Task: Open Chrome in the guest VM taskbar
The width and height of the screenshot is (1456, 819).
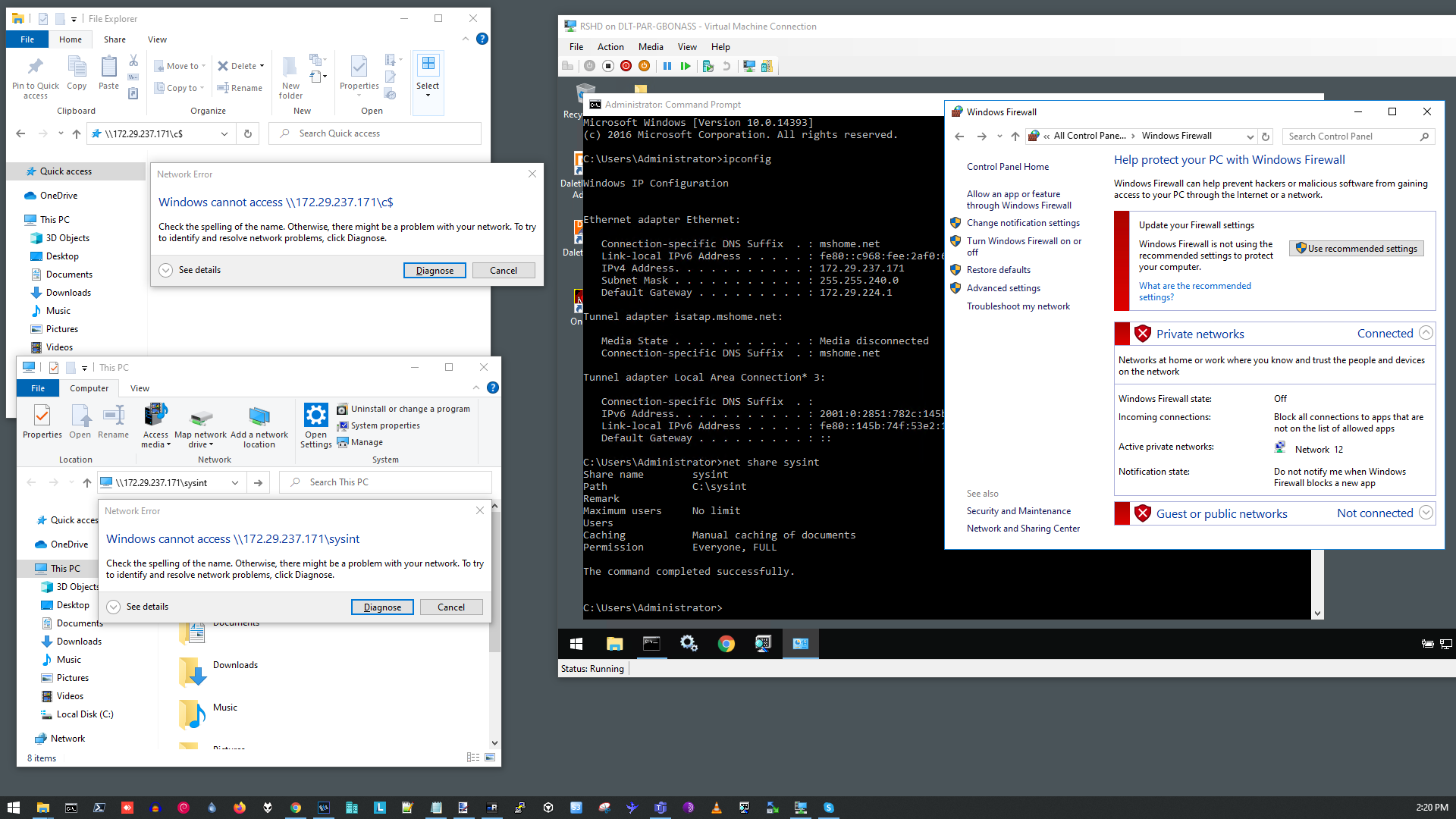Action: 726,644
